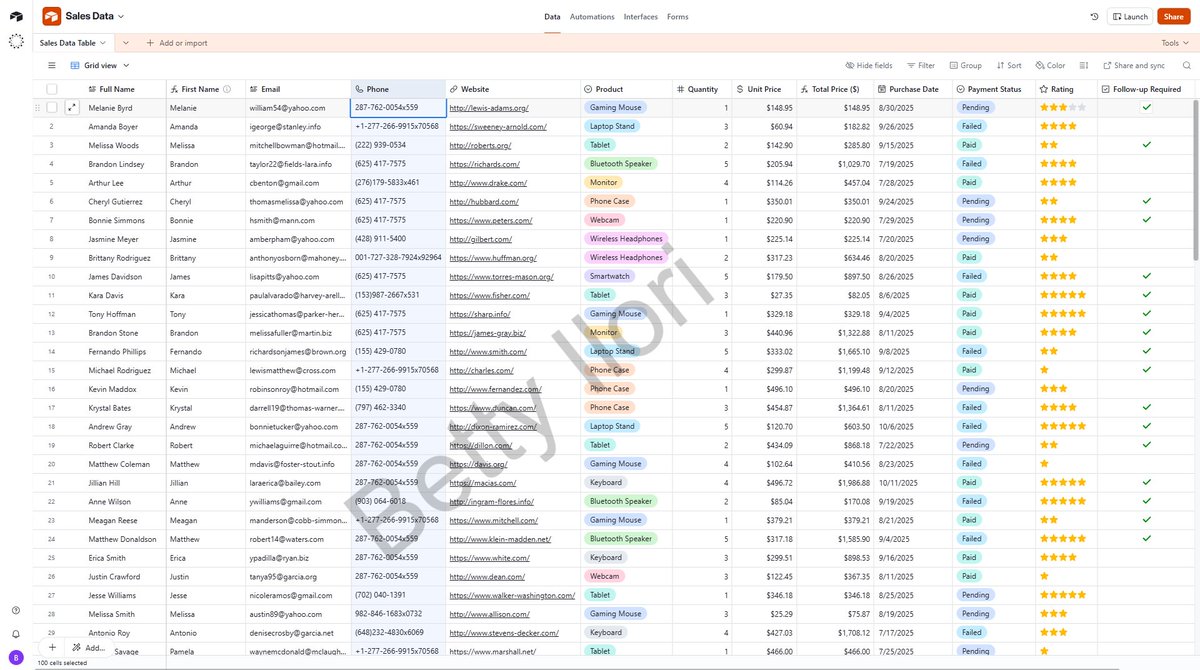This screenshot has width=1200, height=670.
Task: Toggle Follow-up Required for Krystal Bates
Action: point(1147,407)
